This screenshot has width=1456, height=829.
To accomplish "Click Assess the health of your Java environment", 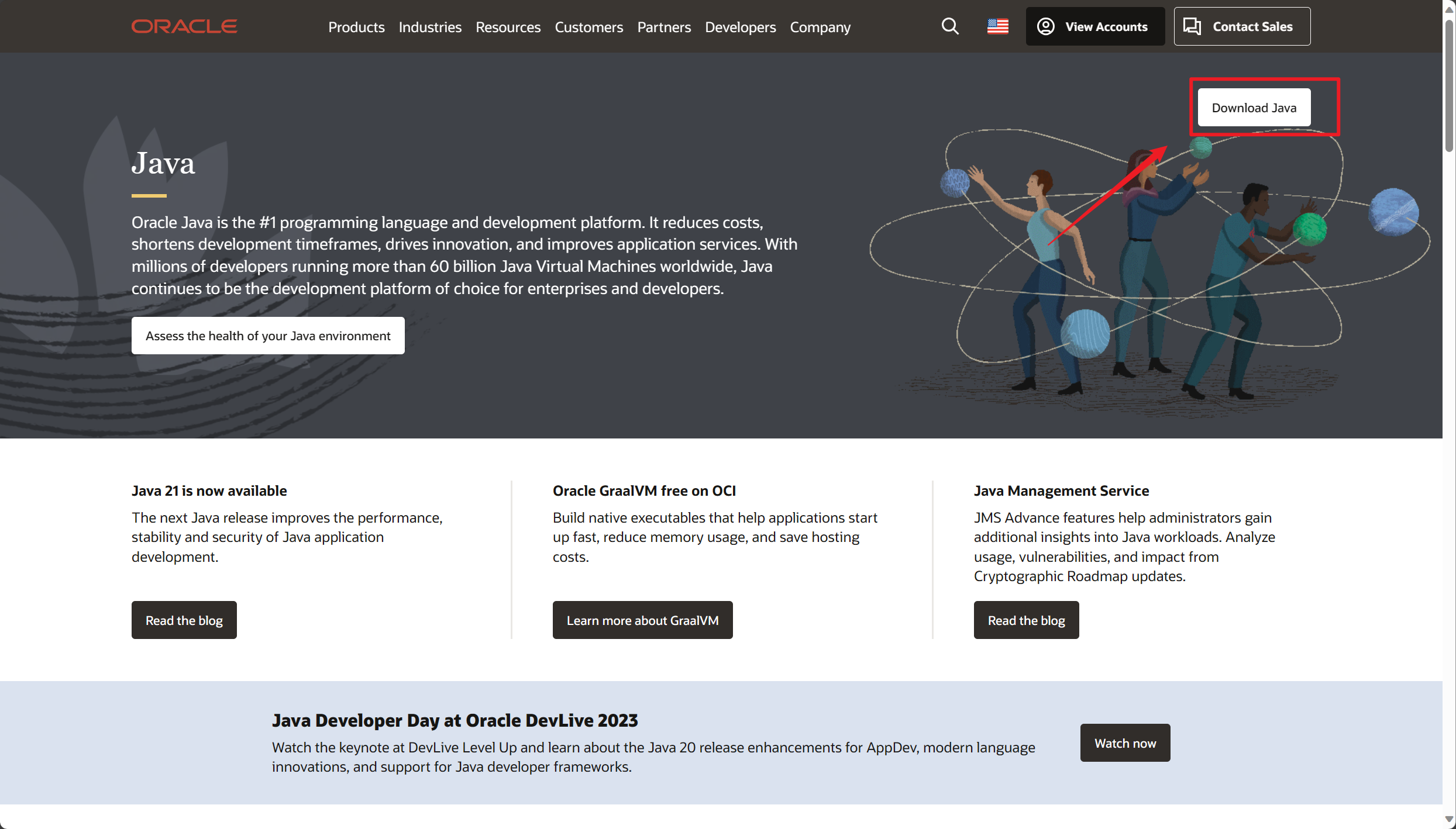I will pyautogui.click(x=268, y=336).
